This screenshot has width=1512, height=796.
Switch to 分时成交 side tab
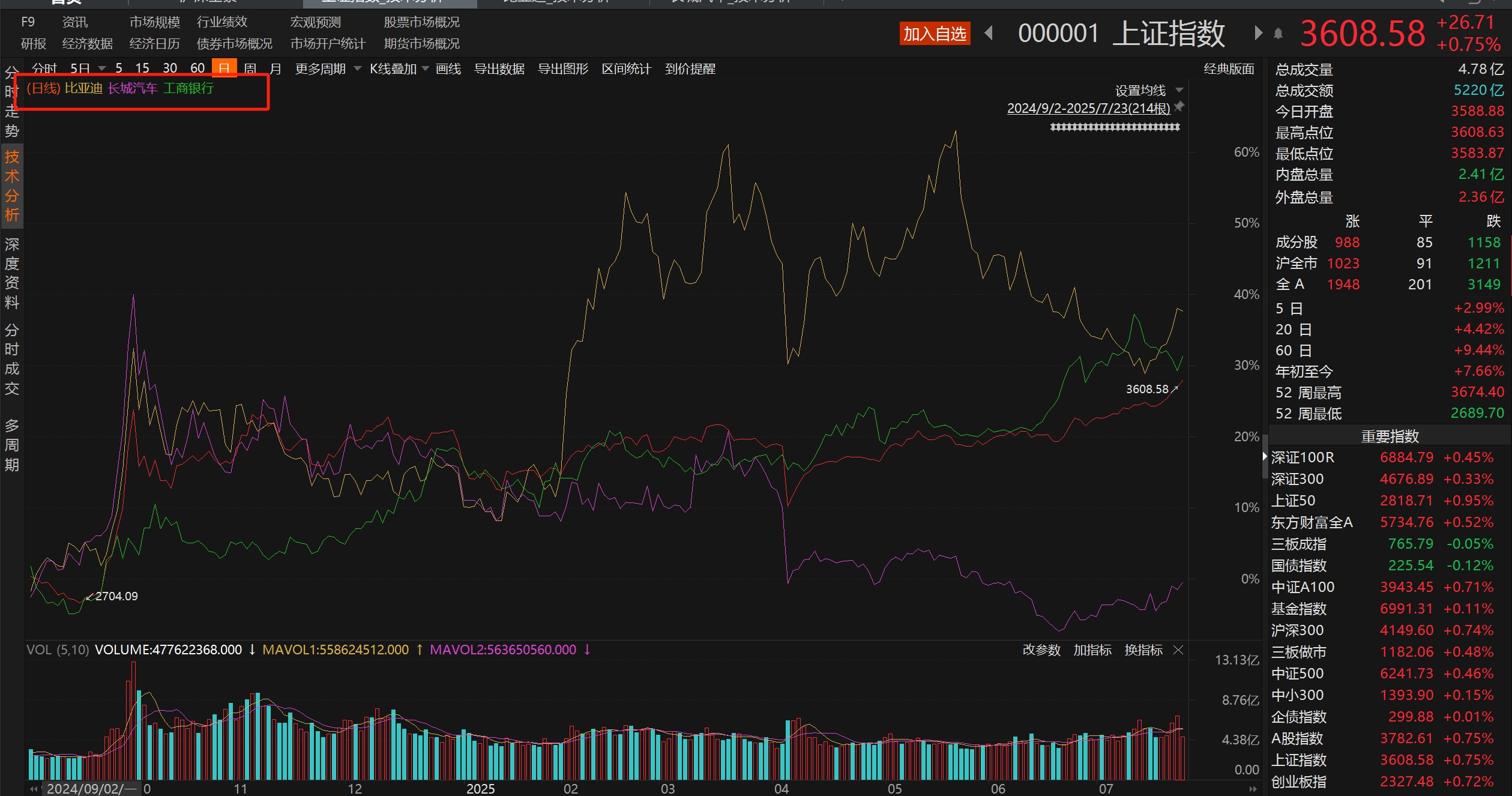tap(12, 359)
